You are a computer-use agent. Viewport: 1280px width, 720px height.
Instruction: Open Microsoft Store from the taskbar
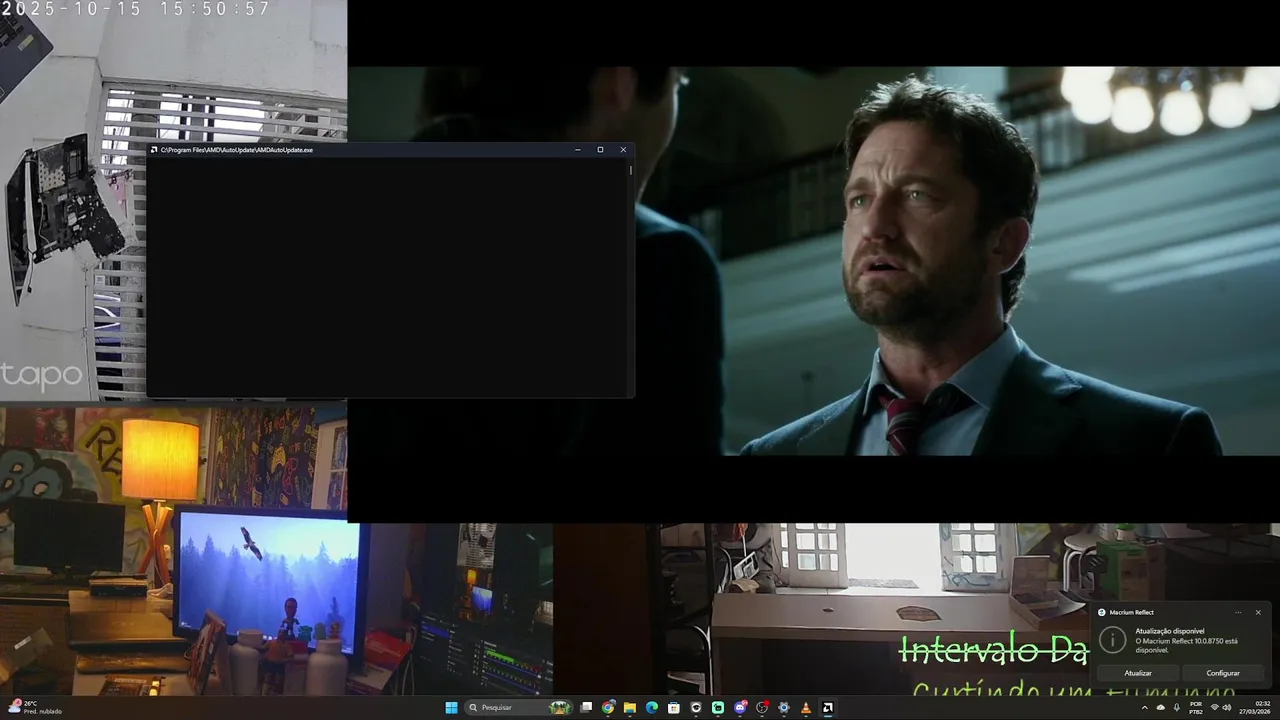pos(674,708)
